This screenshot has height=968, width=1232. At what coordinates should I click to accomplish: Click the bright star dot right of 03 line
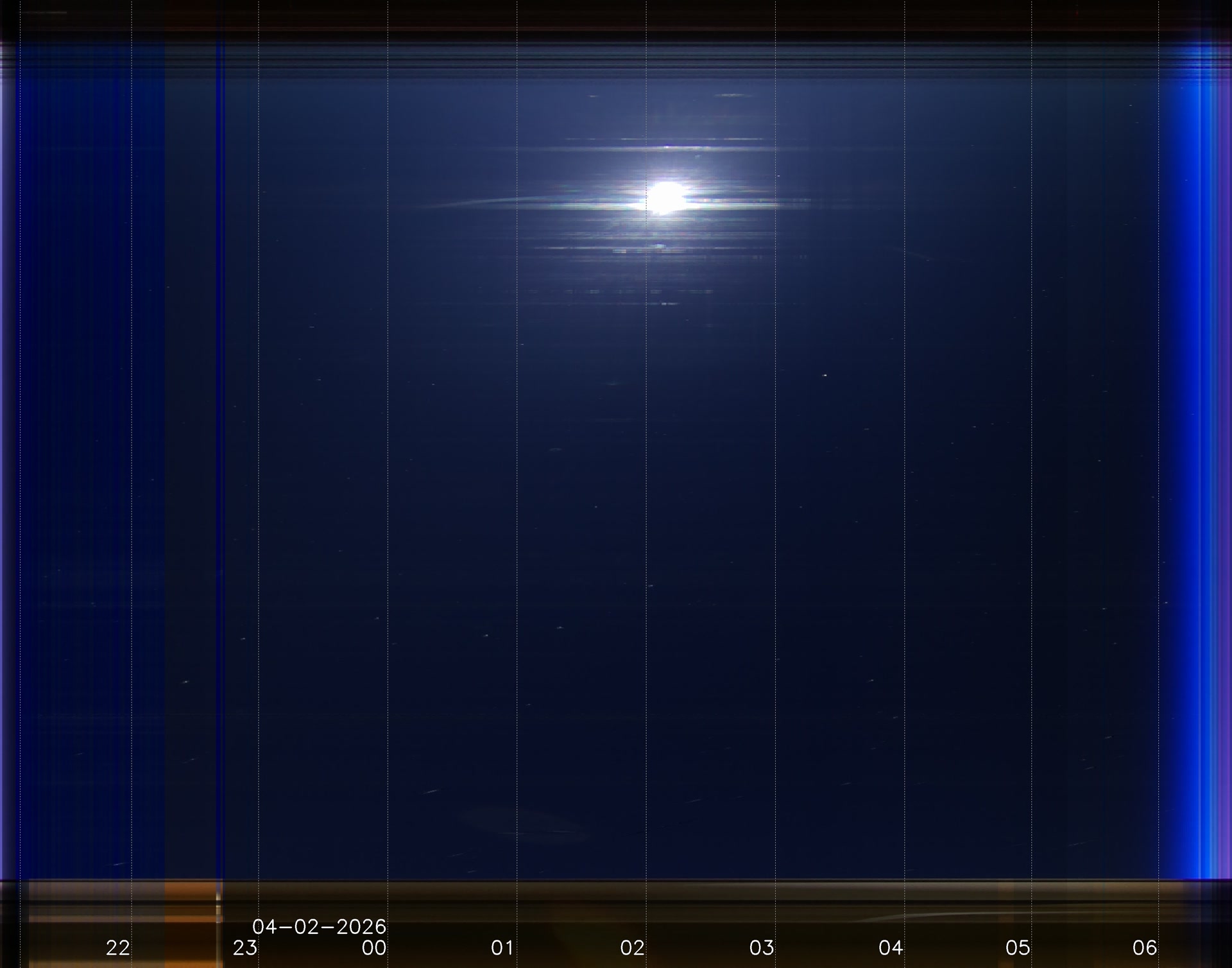(x=825, y=375)
